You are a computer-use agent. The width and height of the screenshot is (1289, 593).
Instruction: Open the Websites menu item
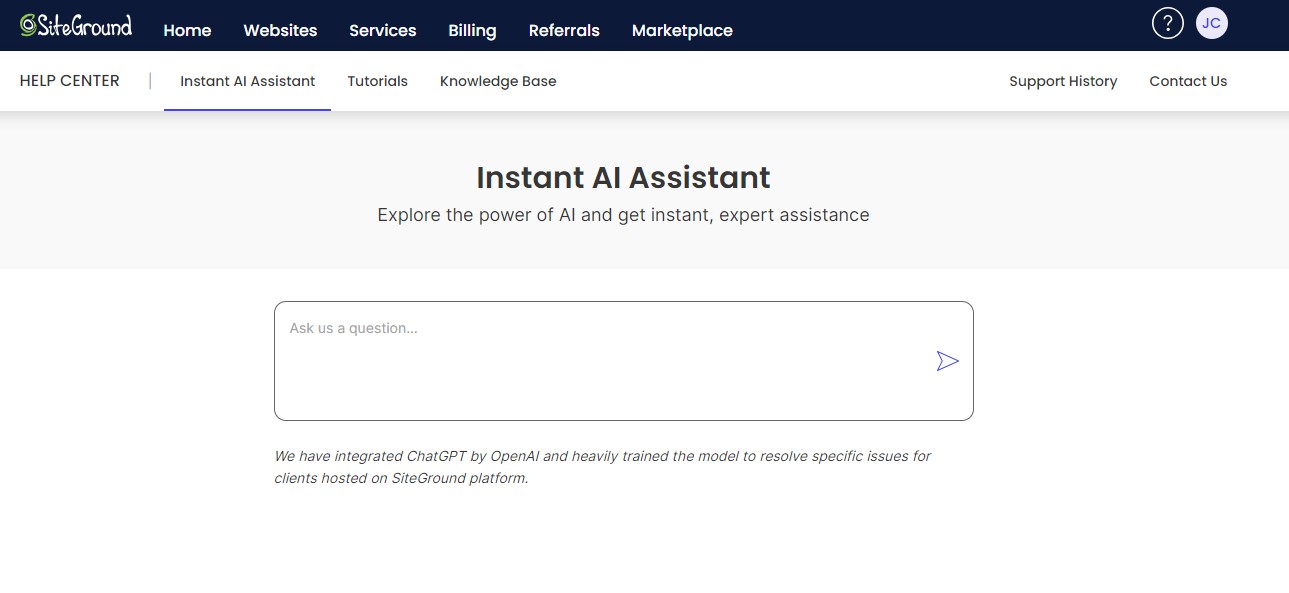coord(280,30)
